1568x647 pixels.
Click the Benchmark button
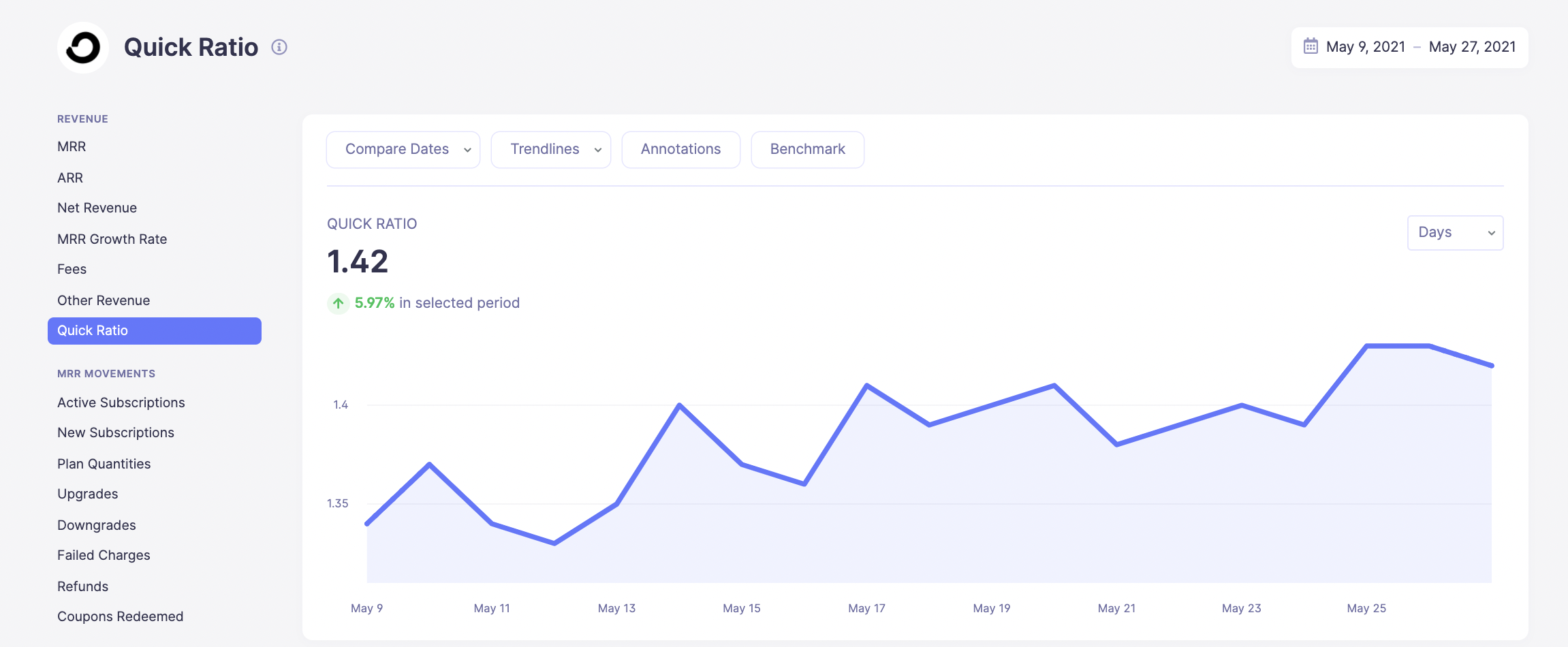(x=807, y=149)
